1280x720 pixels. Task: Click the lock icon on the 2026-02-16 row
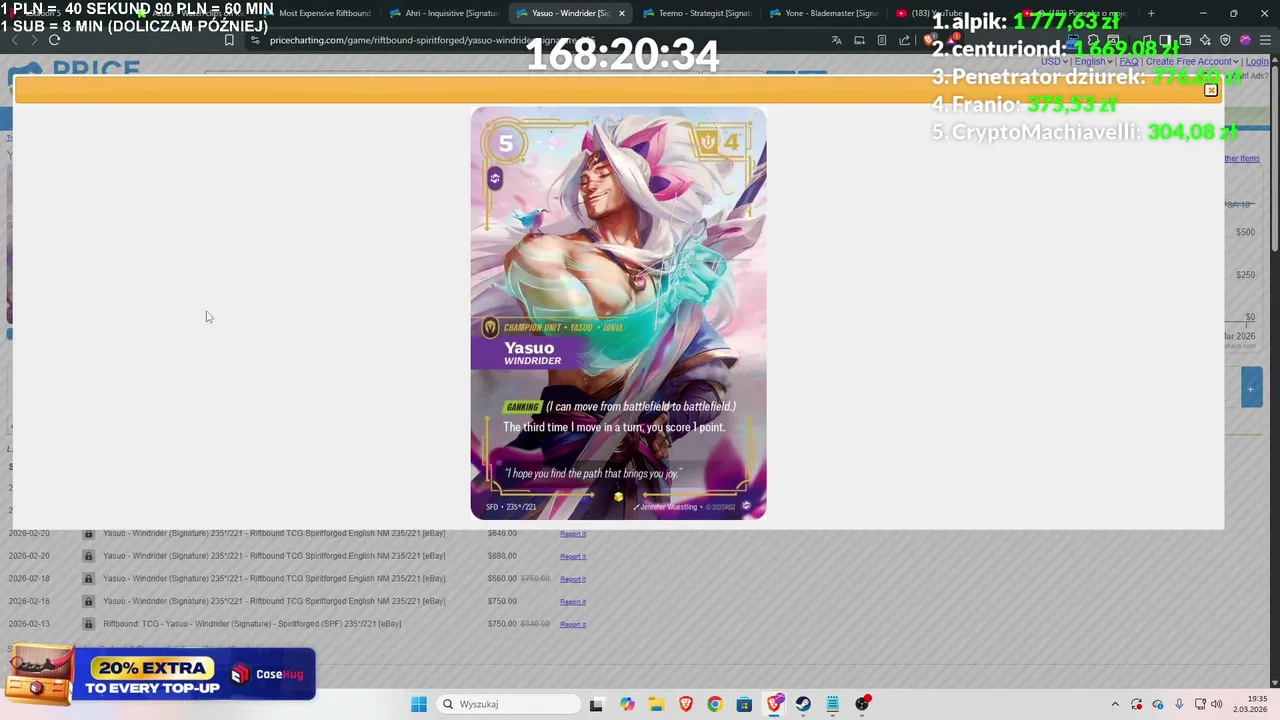(88, 601)
